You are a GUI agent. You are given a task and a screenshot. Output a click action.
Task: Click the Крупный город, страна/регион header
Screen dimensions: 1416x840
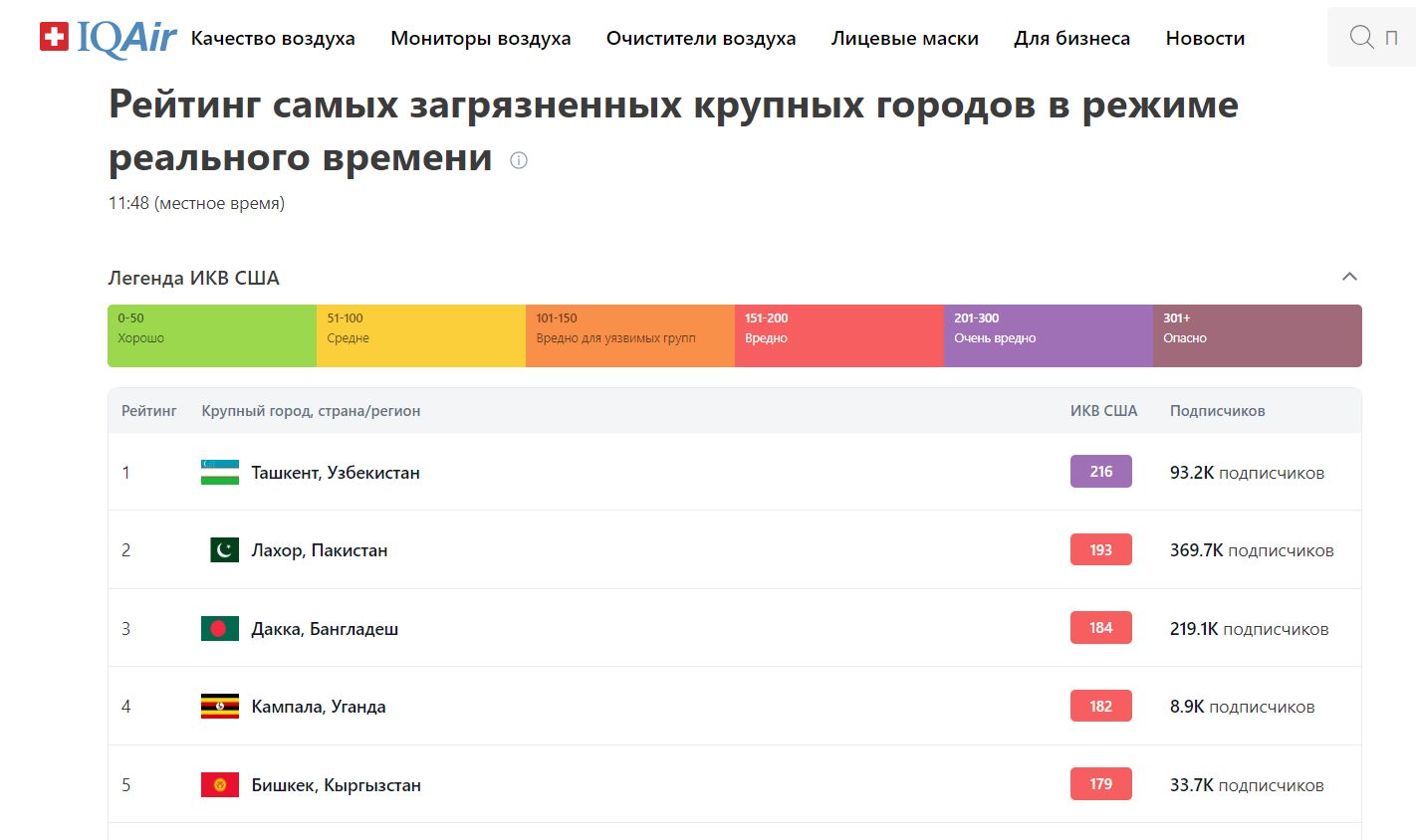point(311,411)
